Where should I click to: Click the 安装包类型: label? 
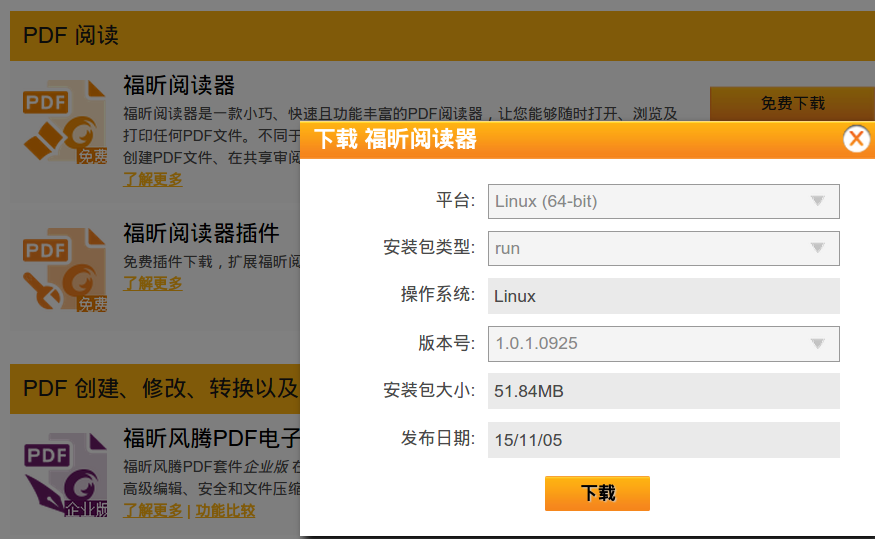(429, 247)
